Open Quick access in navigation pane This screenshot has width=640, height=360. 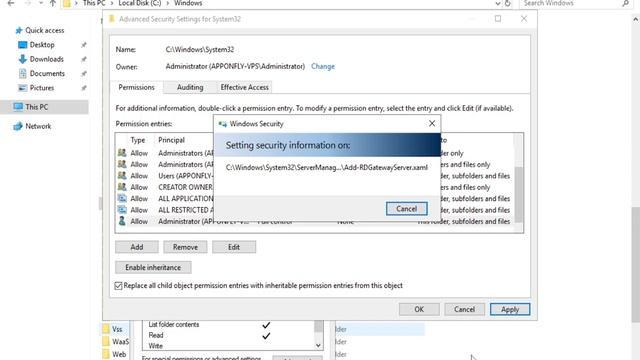click(x=44, y=30)
